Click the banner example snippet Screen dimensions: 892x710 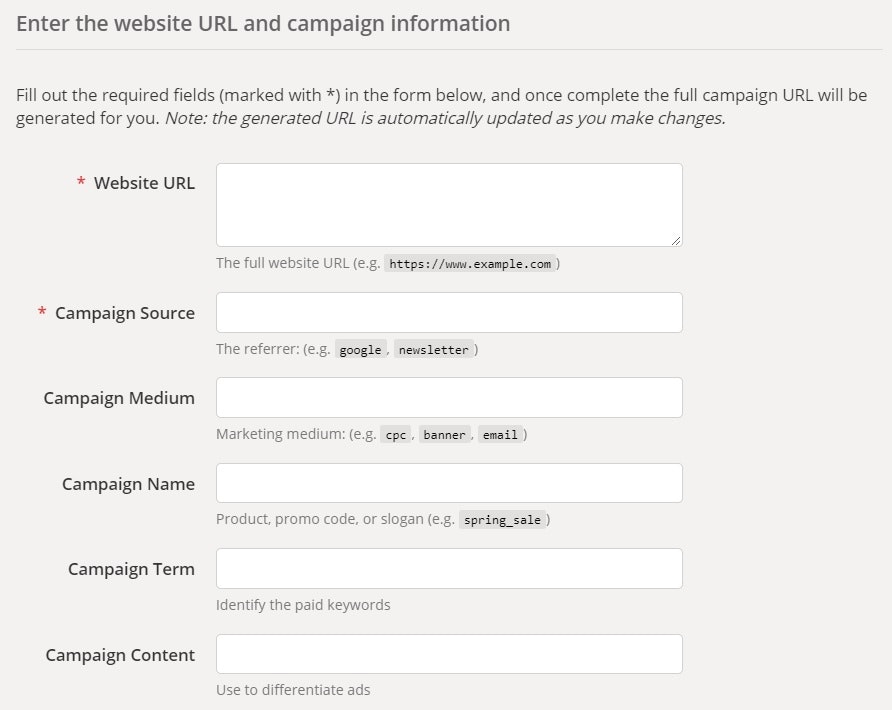click(x=444, y=434)
